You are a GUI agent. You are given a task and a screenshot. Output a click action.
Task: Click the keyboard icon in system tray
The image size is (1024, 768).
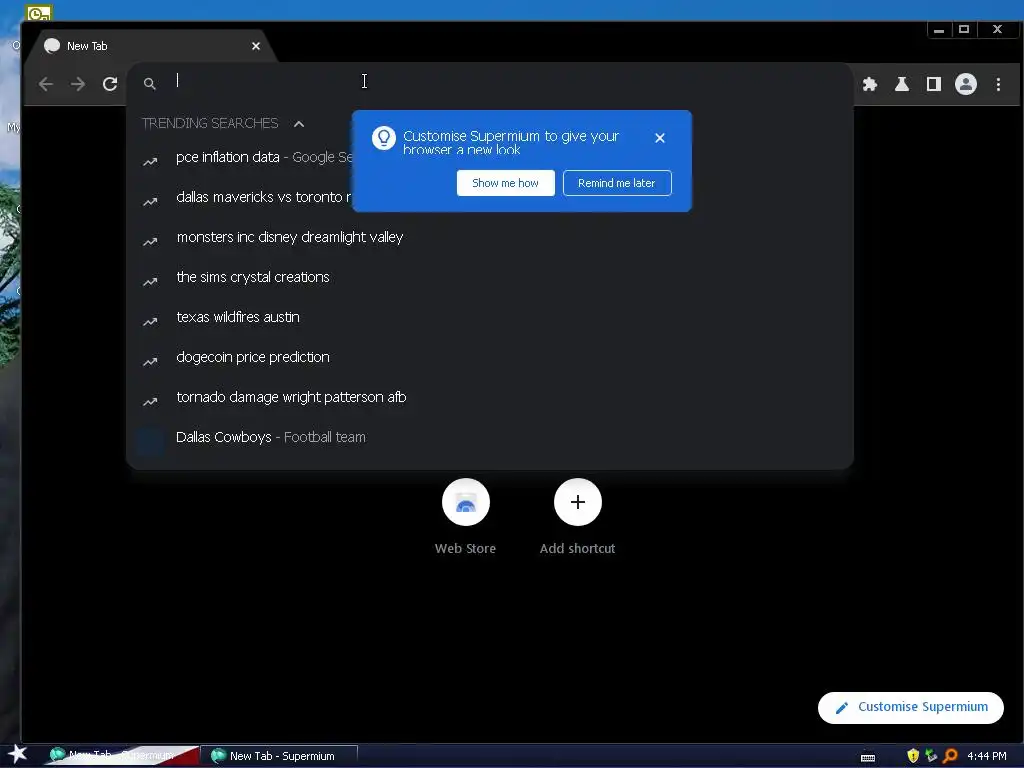click(868, 758)
